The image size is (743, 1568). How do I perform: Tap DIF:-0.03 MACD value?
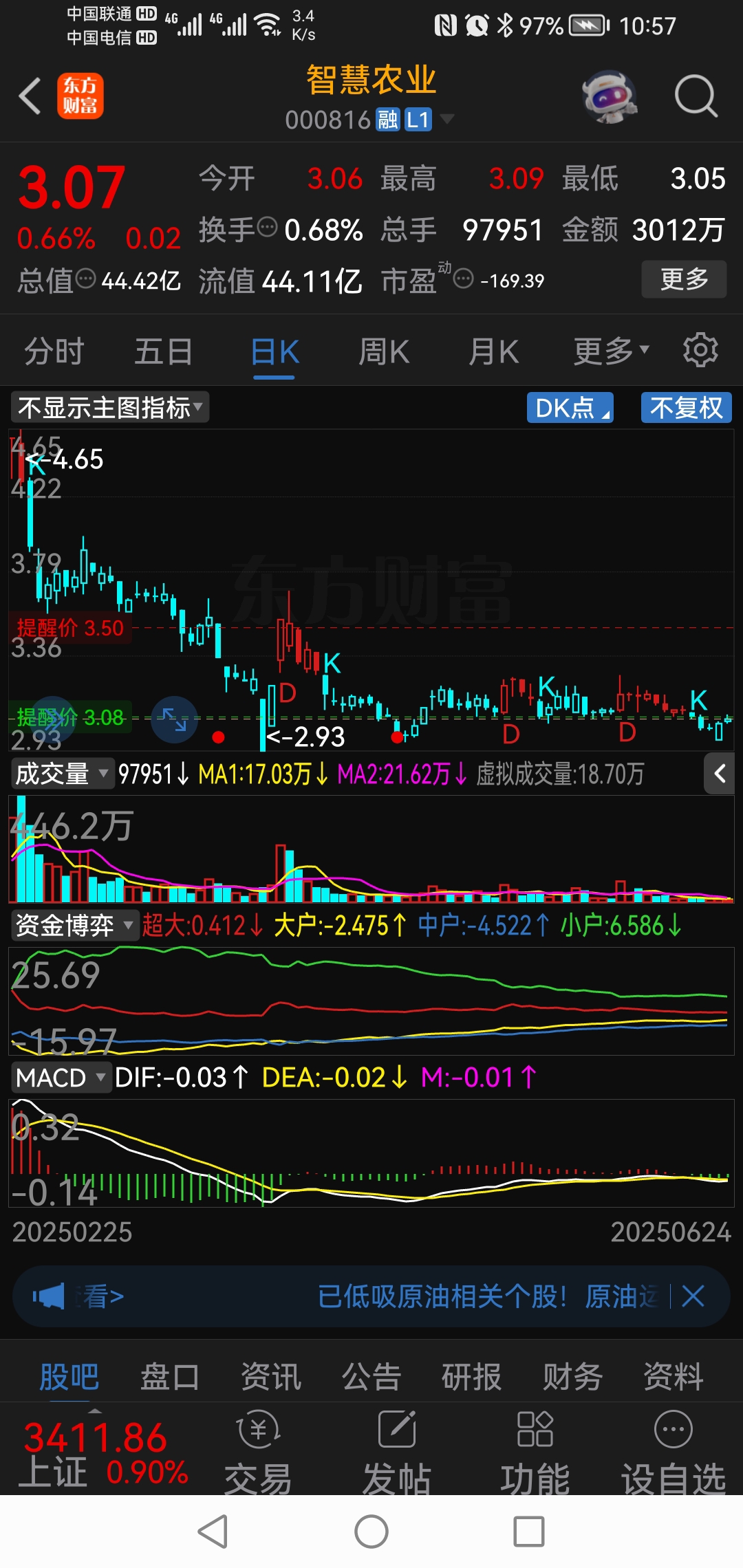pyautogui.click(x=182, y=1077)
